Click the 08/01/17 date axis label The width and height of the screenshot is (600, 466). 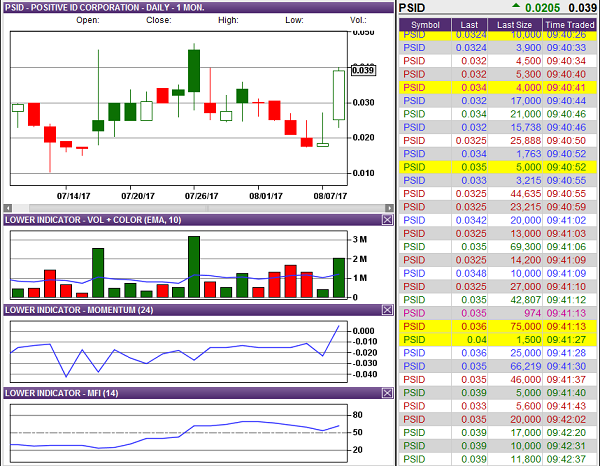[266, 196]
